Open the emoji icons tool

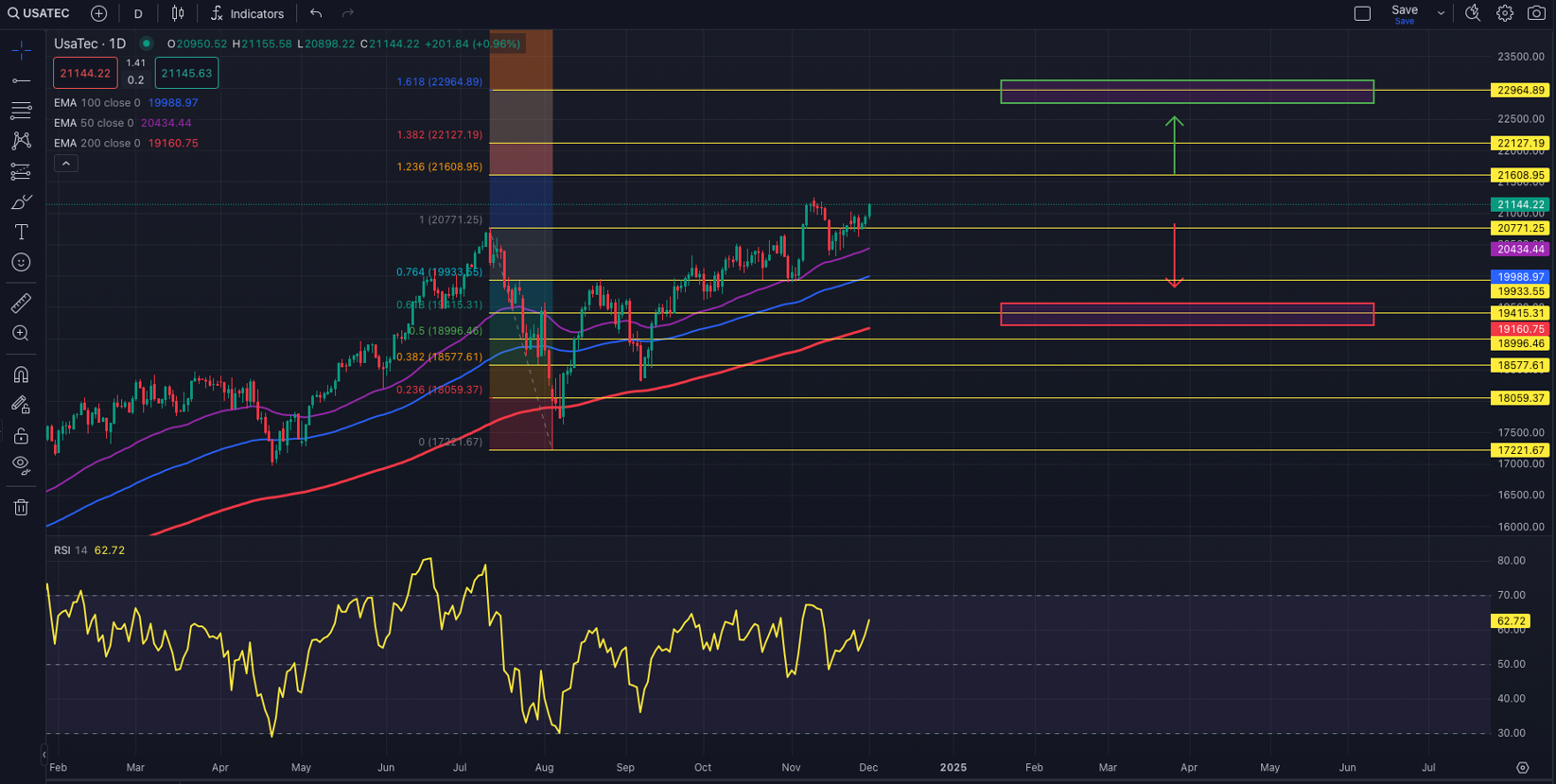(x=21, y=263)
